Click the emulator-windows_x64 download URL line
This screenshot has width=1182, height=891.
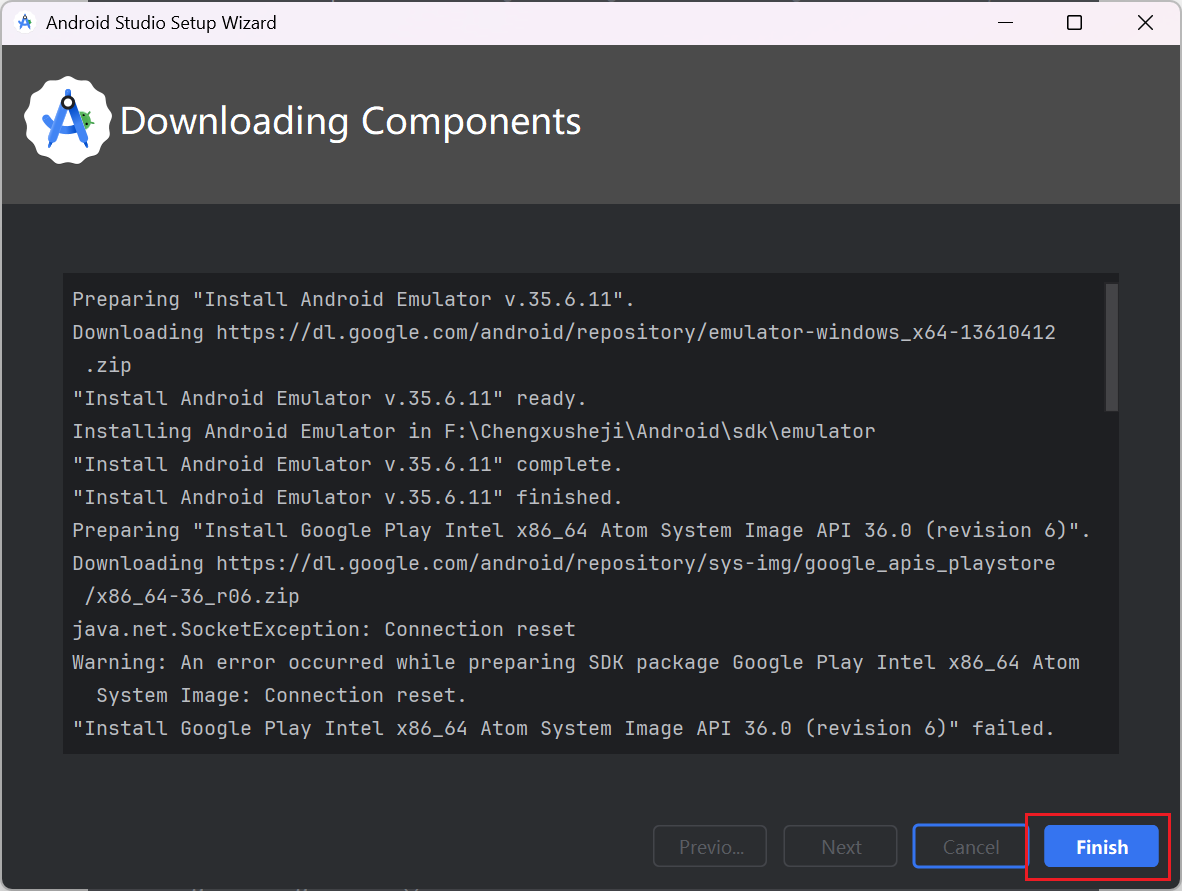tap(564, 332)
